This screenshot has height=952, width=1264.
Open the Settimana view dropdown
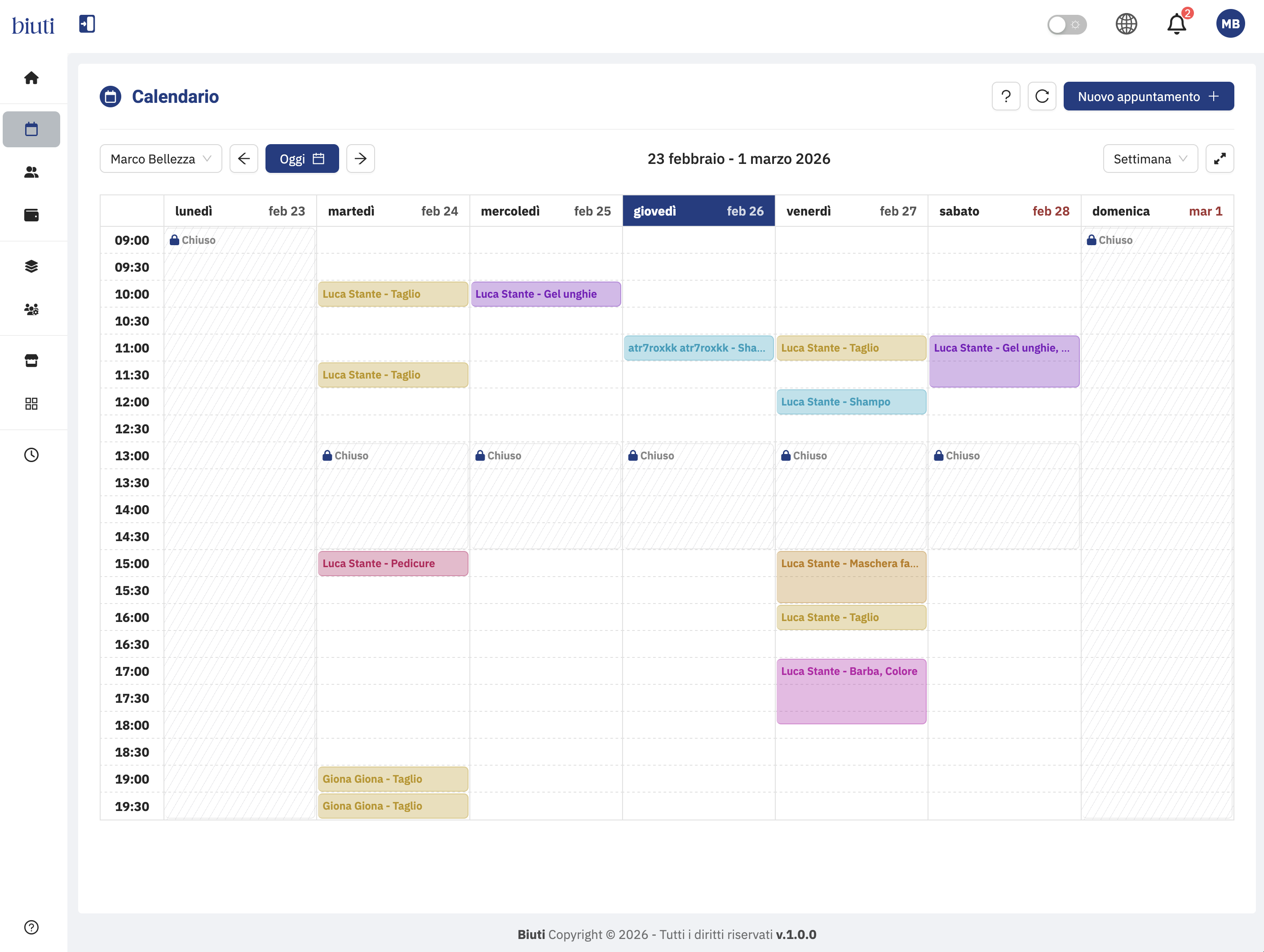pyautogui.click(x=1150, y=158)
